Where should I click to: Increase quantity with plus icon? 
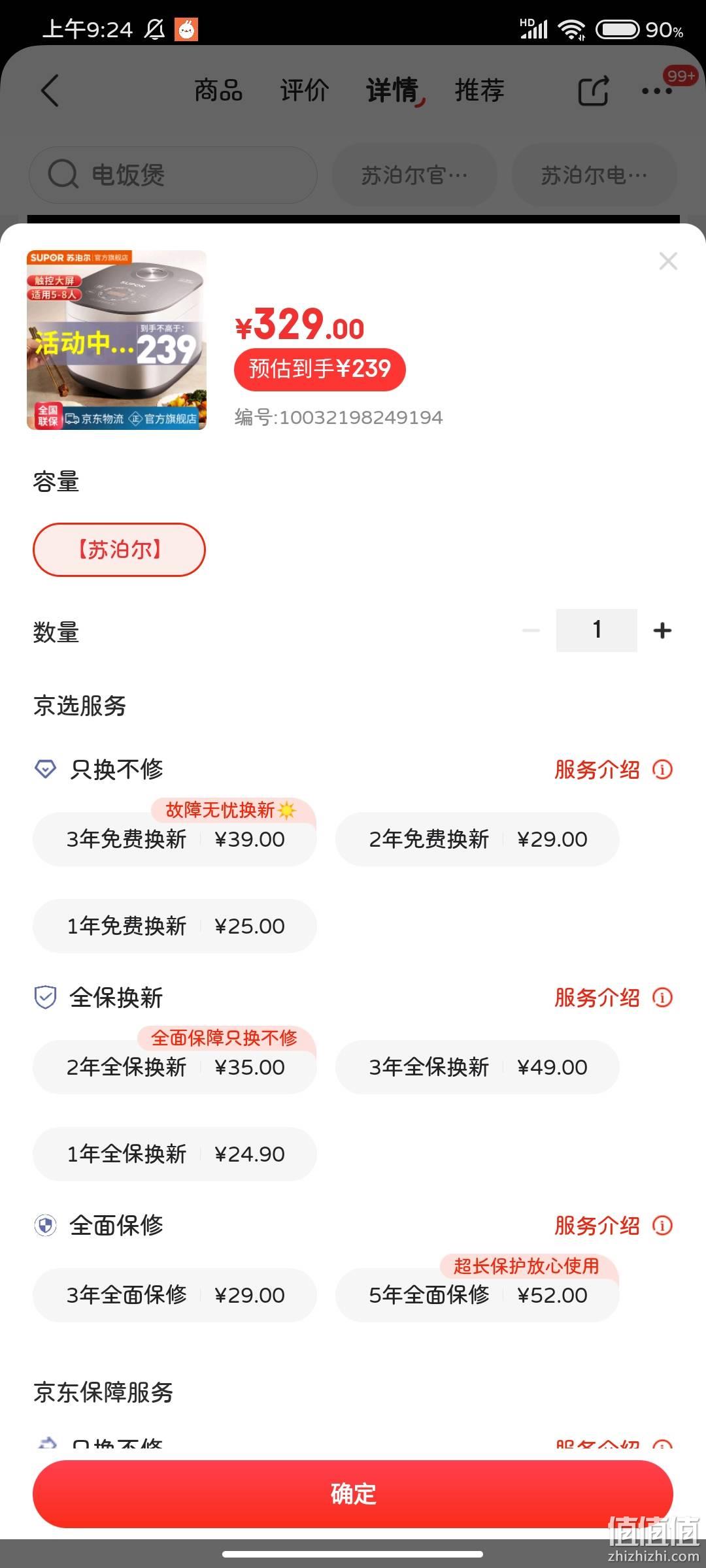(x=662, y=630)
